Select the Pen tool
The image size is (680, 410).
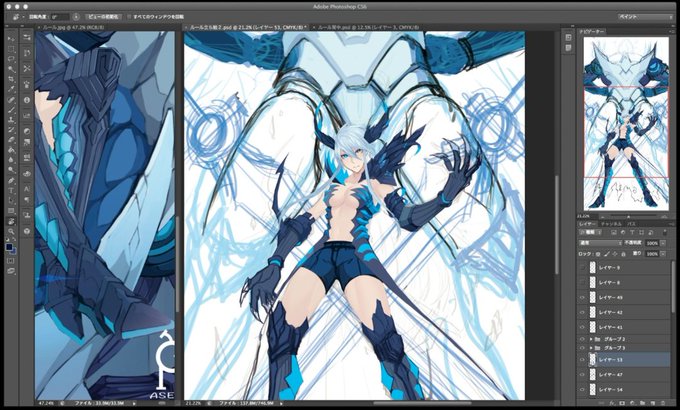[11, 180]
